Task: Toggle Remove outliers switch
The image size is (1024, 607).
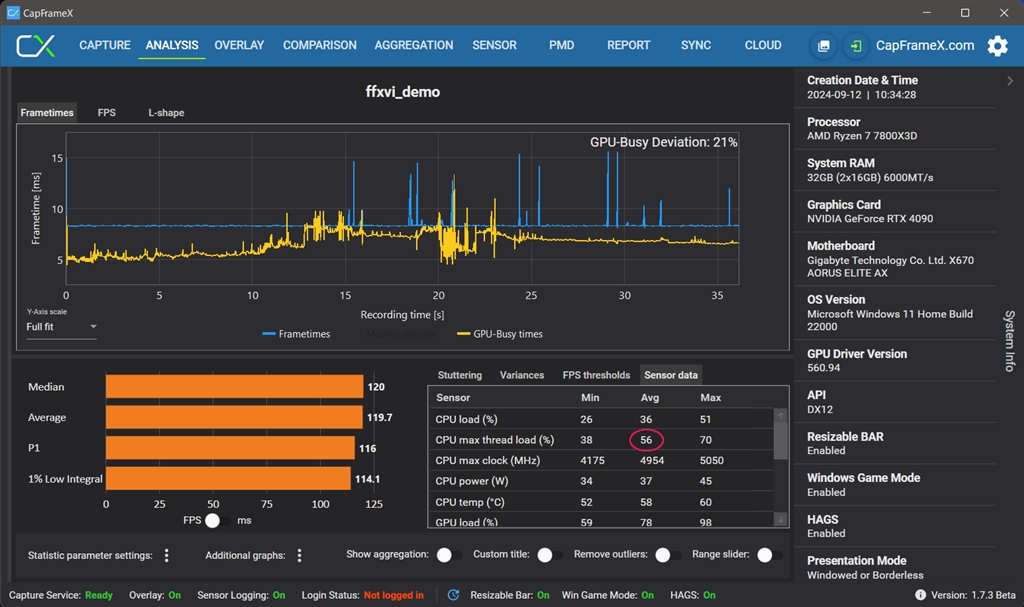Action: tap(666, 555)
